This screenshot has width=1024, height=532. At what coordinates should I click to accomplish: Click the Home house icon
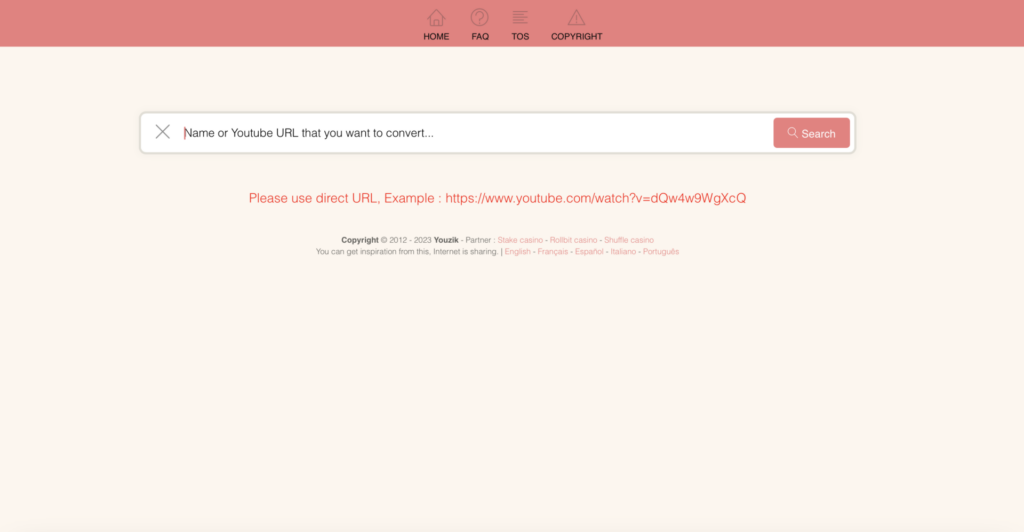click(436, 18)
